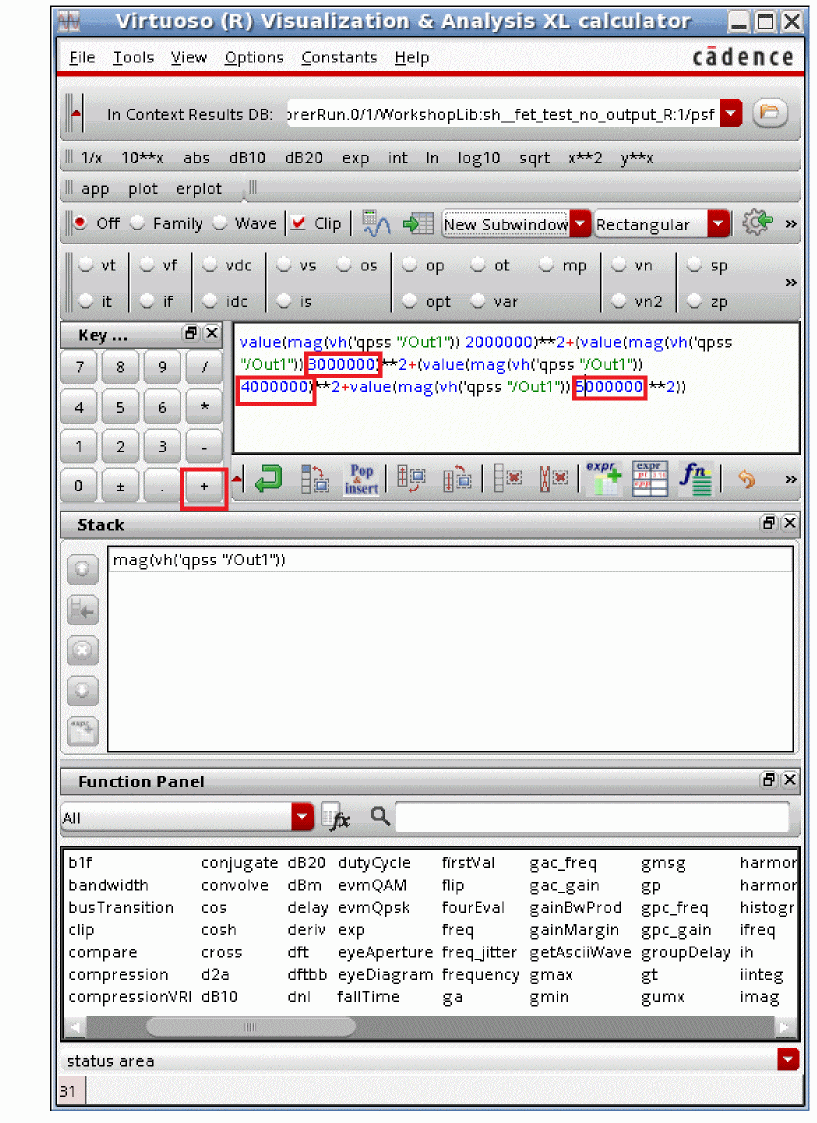The width and height of the screenshot is (817, 1123).
Task: Open the Tools menu
Action: tap(133, 57)
